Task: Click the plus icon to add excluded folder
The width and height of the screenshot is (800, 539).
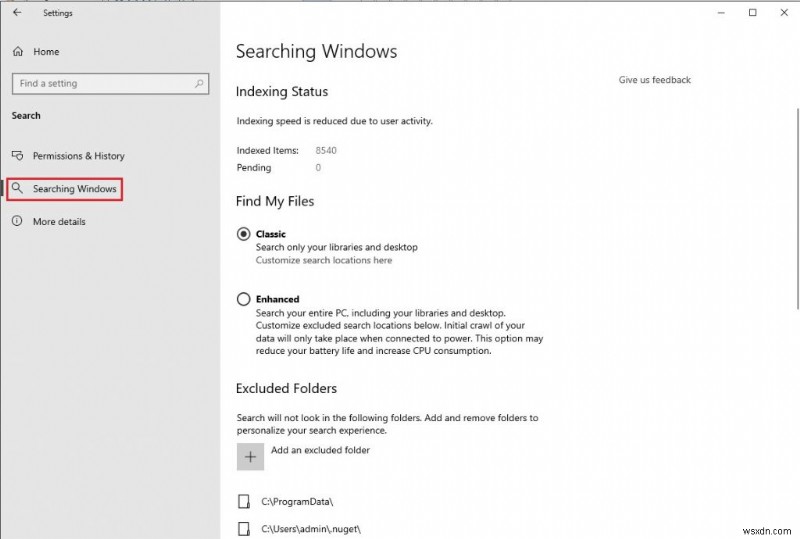Action: (250, 456)
